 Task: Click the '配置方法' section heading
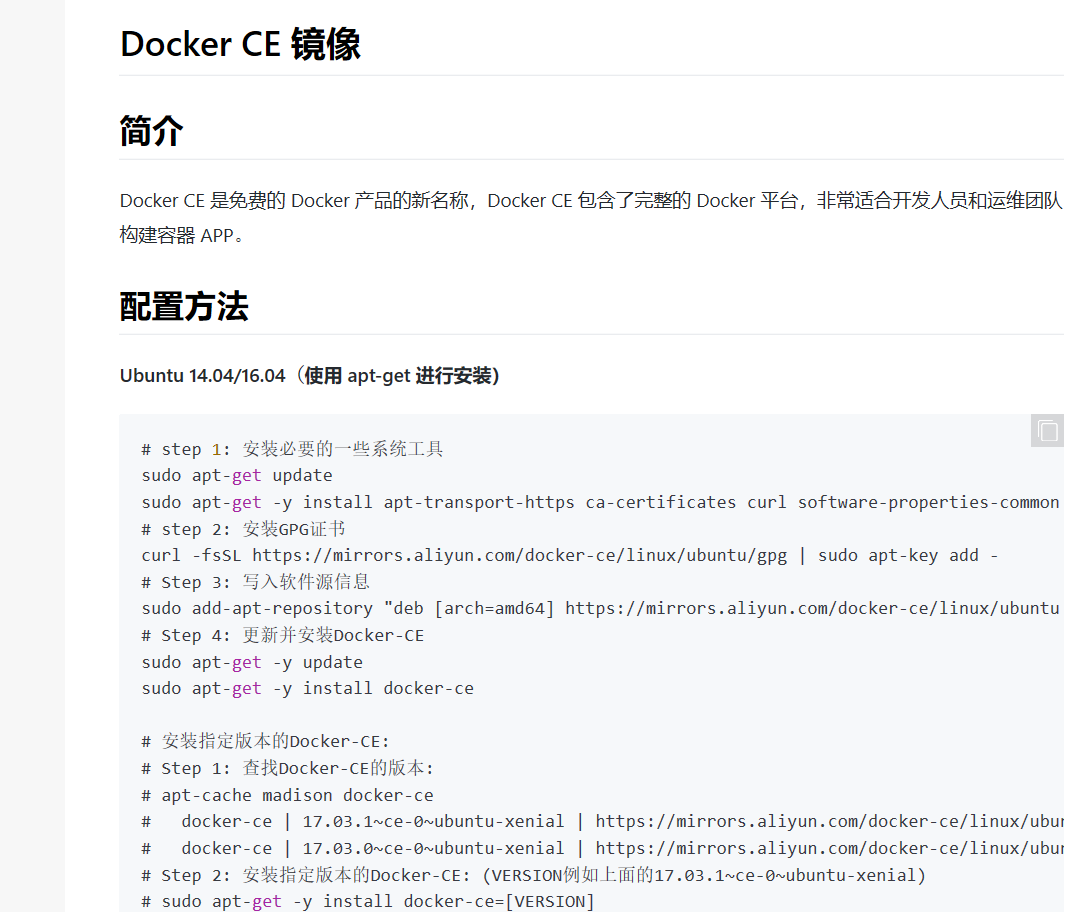point(184,306)
